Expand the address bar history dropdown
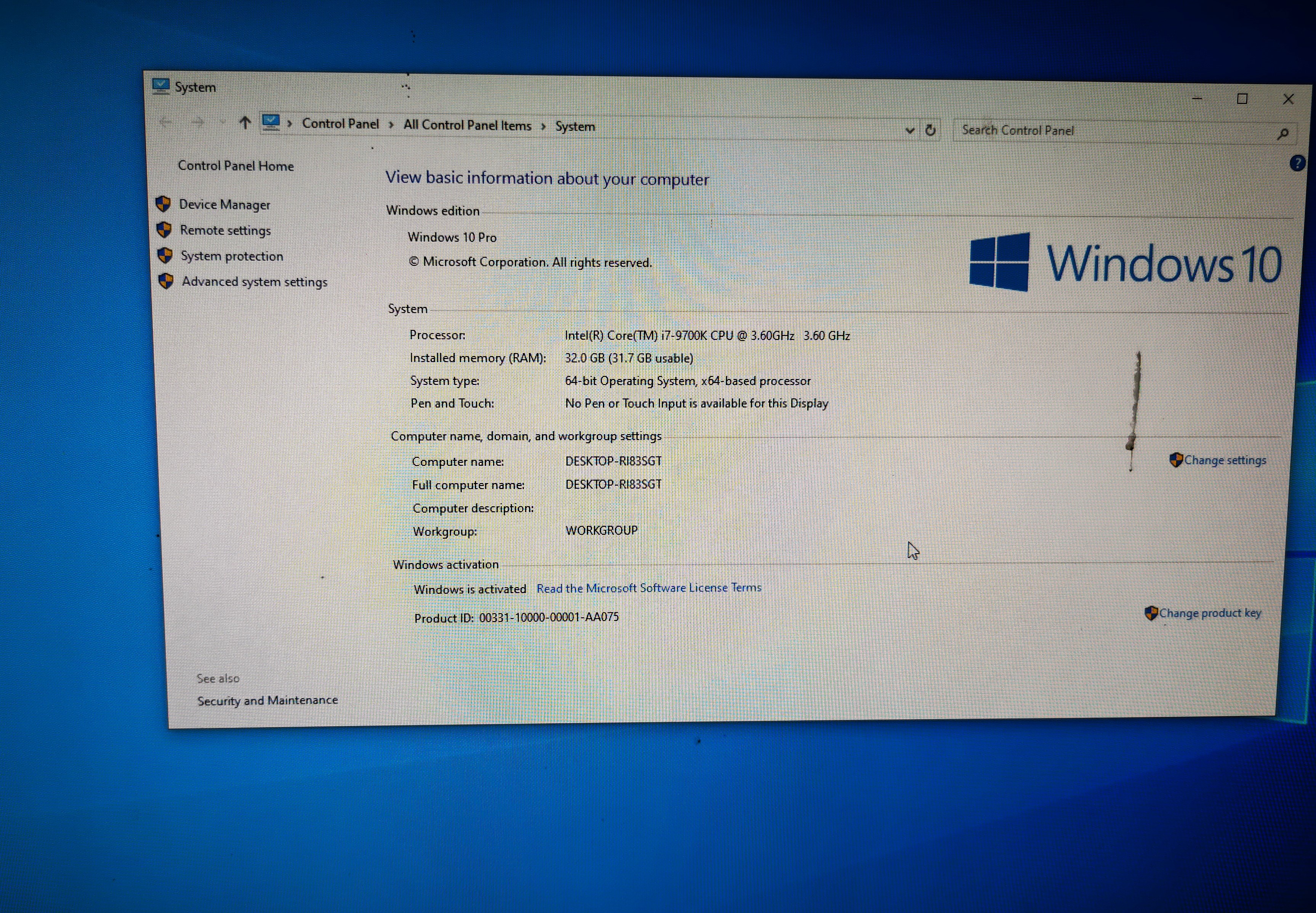The width and height of the screenshot is (1316, 913). [909, 130]
